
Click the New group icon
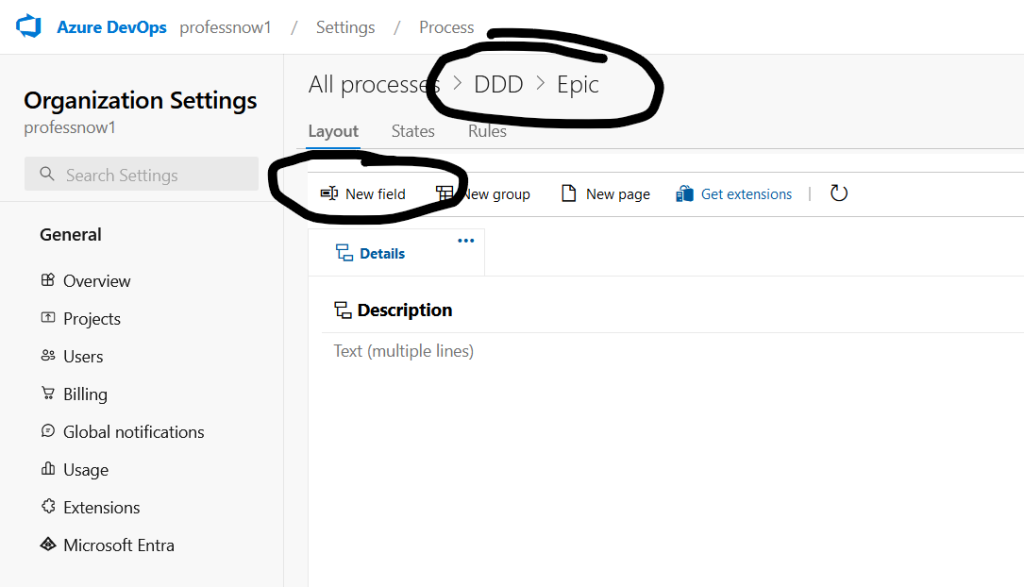coord(445,194)
